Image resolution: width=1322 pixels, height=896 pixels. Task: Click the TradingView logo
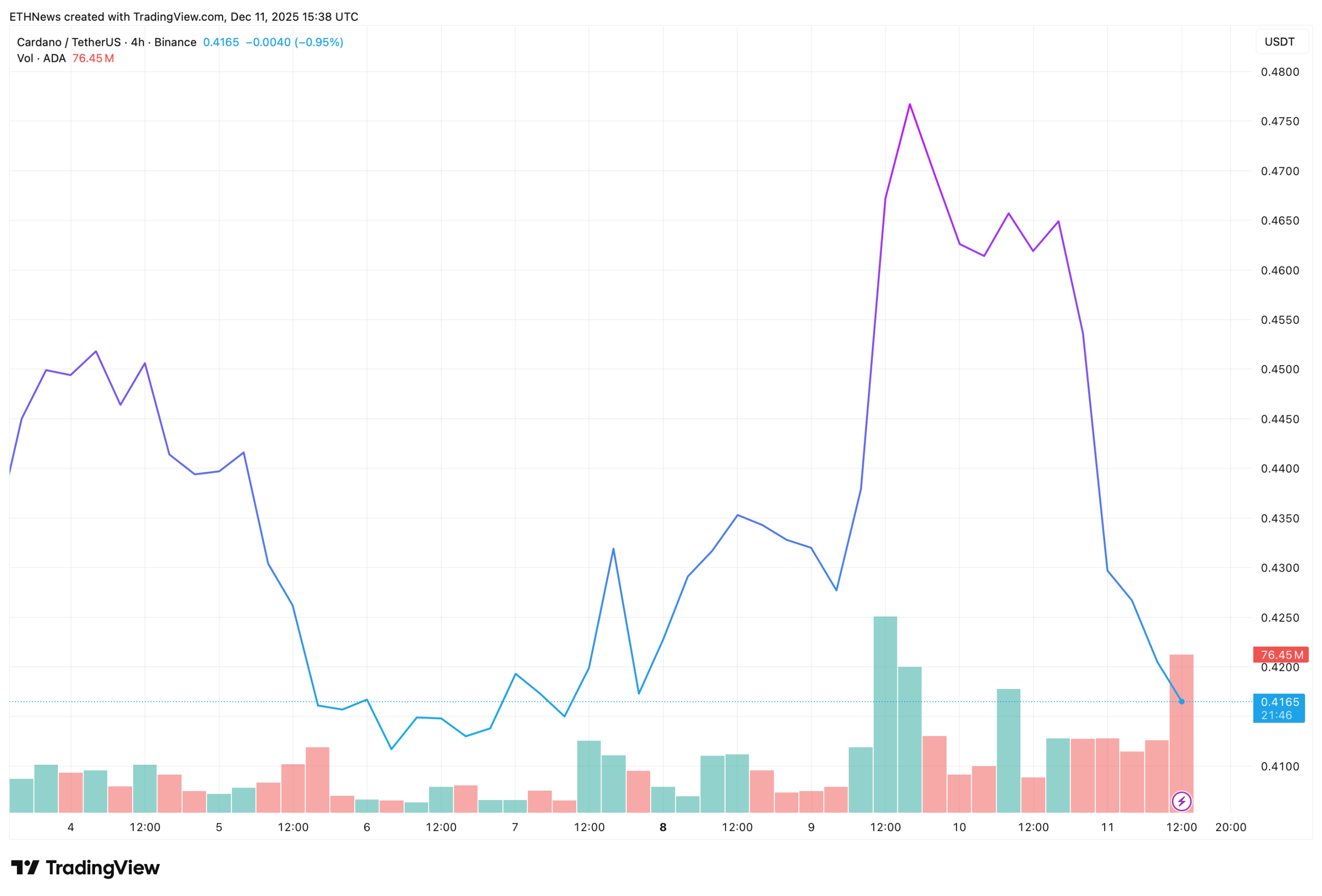point(85,868)
